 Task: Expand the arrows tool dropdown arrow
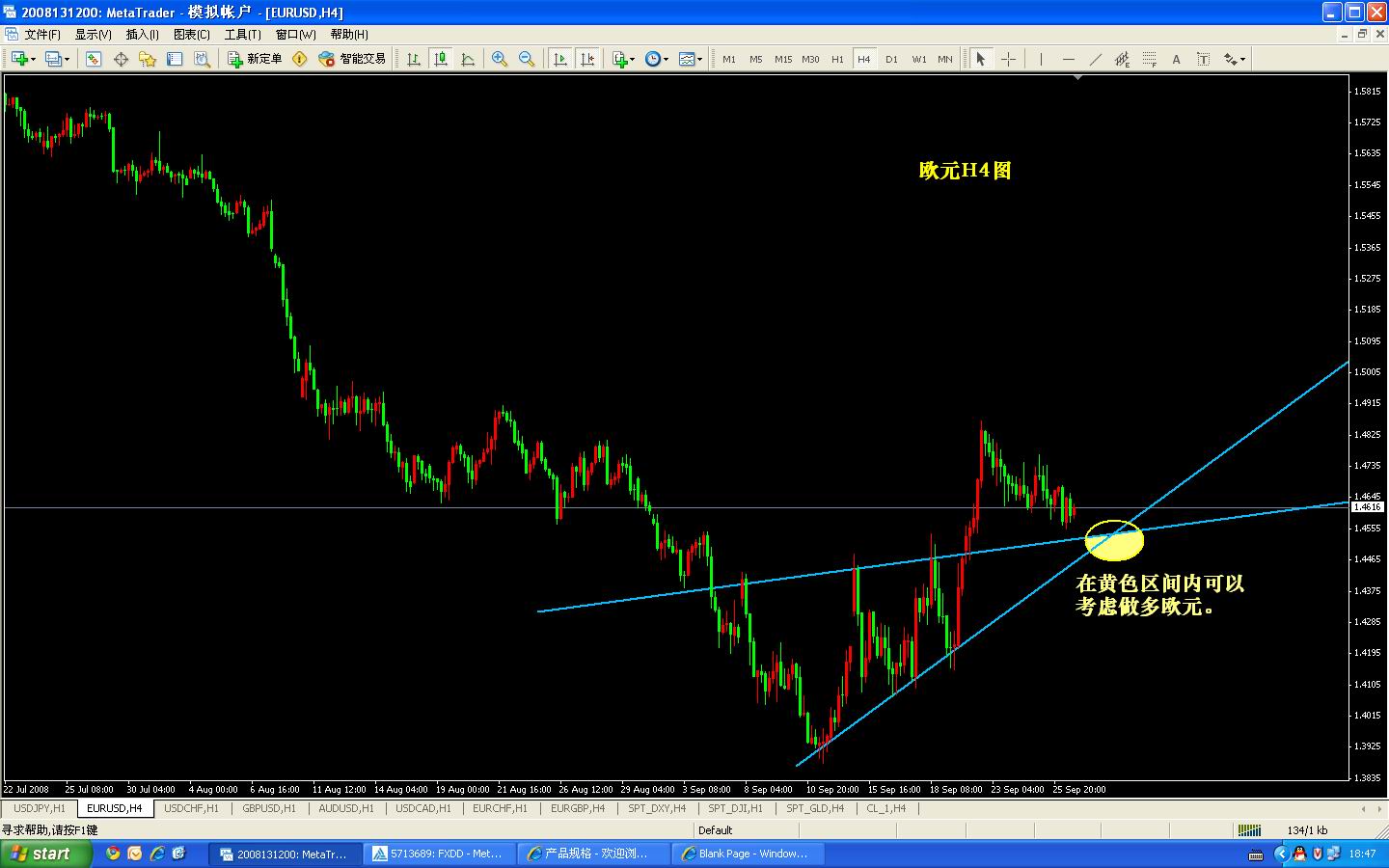pos(1242,59)
